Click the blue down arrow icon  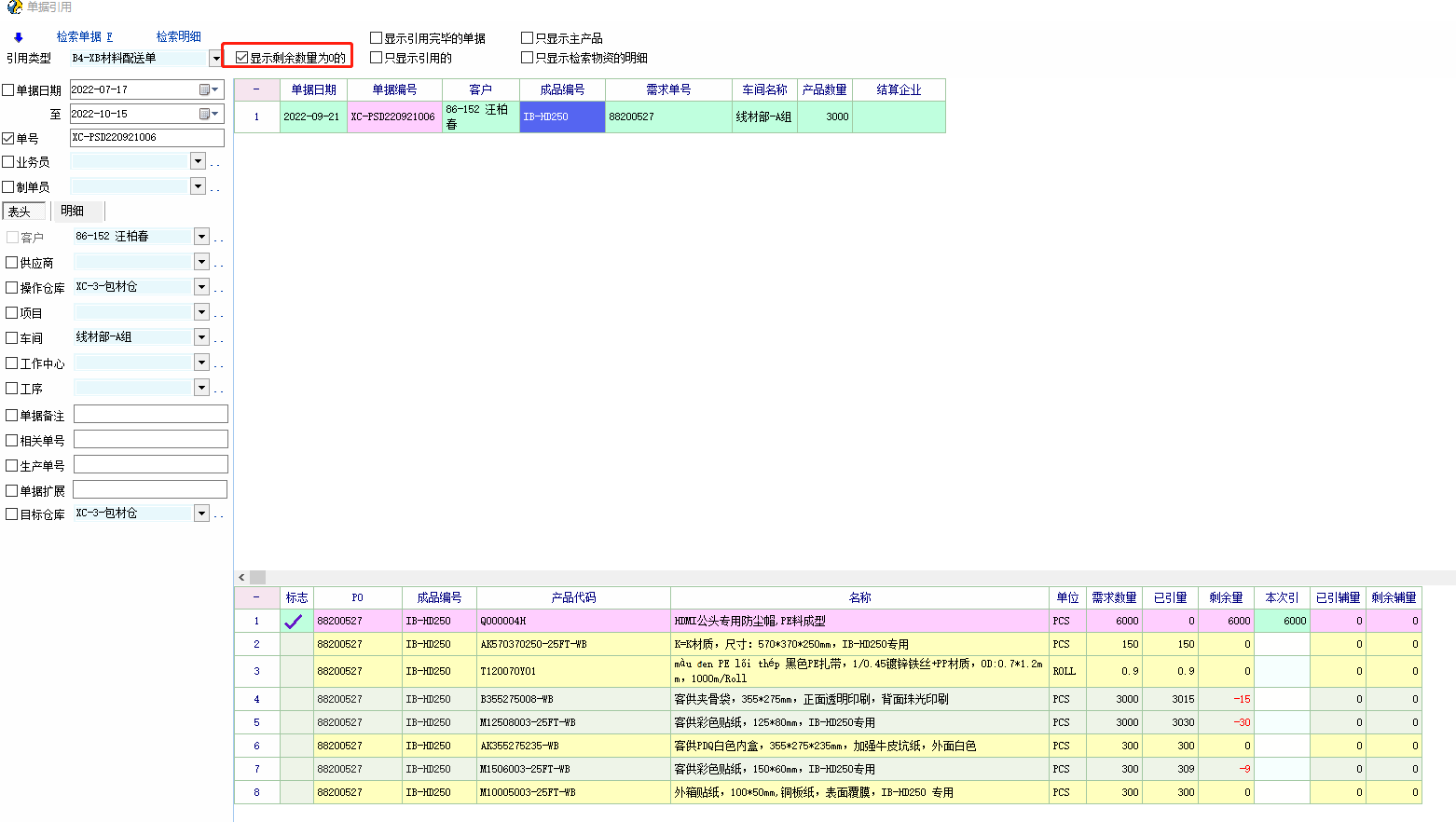tap(18, 37)
